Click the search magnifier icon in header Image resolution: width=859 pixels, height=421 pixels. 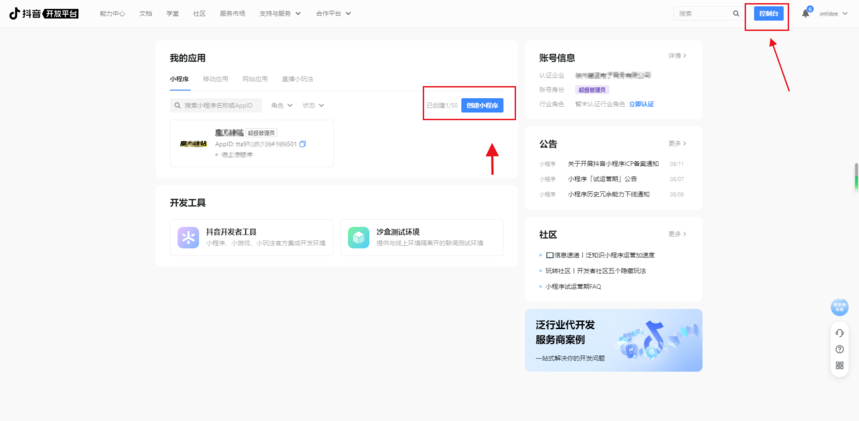point(736,14)
